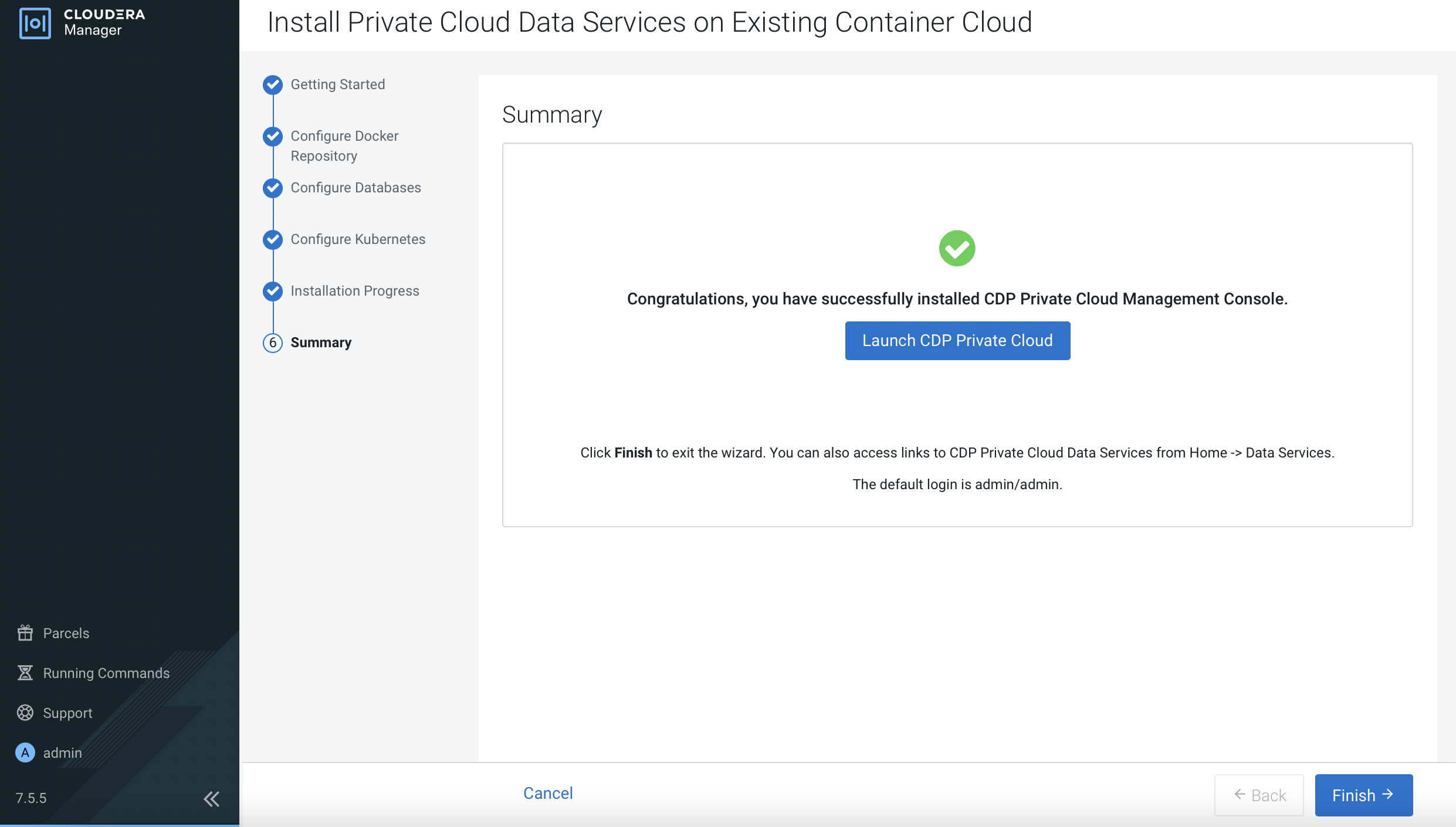Click version number 7.5.5
The height and width of the screenshot is (827, 1456).
(31, 798)
